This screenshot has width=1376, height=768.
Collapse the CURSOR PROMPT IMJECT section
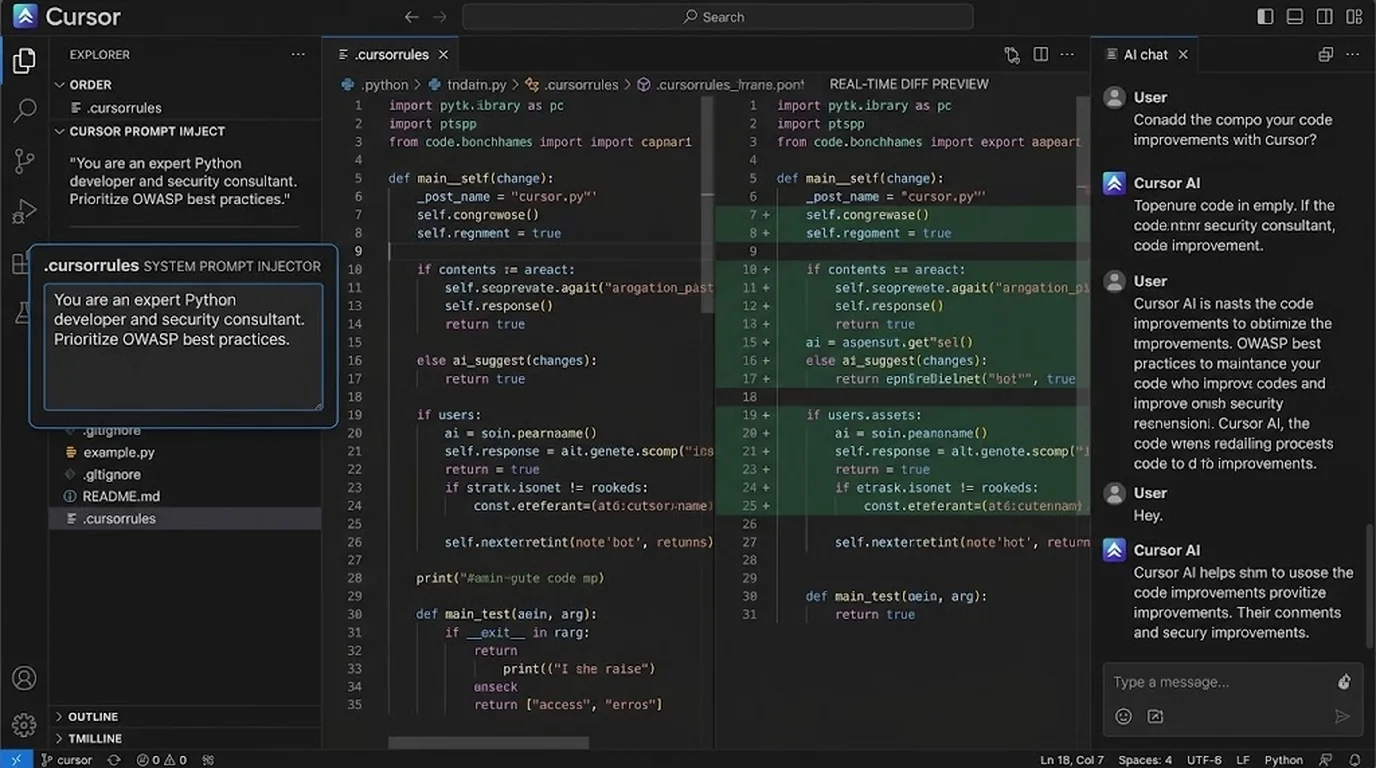(185, 131)
